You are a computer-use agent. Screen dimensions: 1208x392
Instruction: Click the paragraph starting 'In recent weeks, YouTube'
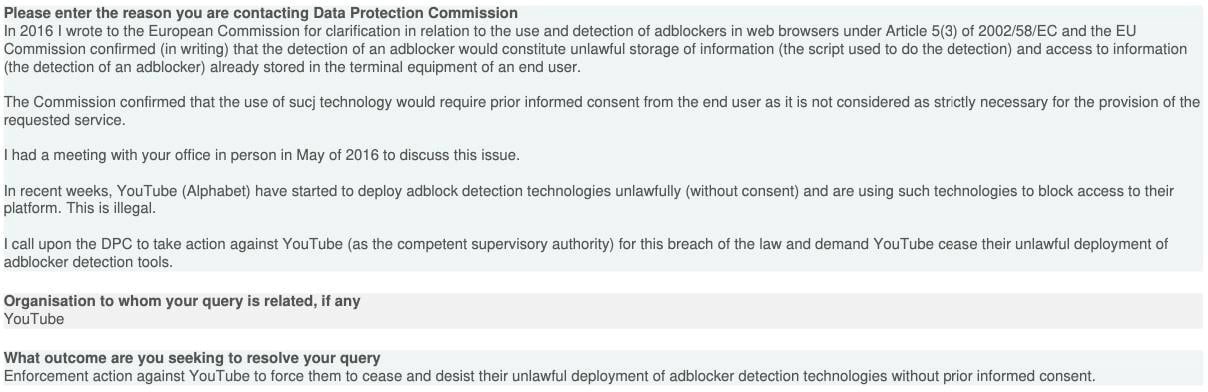[x=589, y=199]
